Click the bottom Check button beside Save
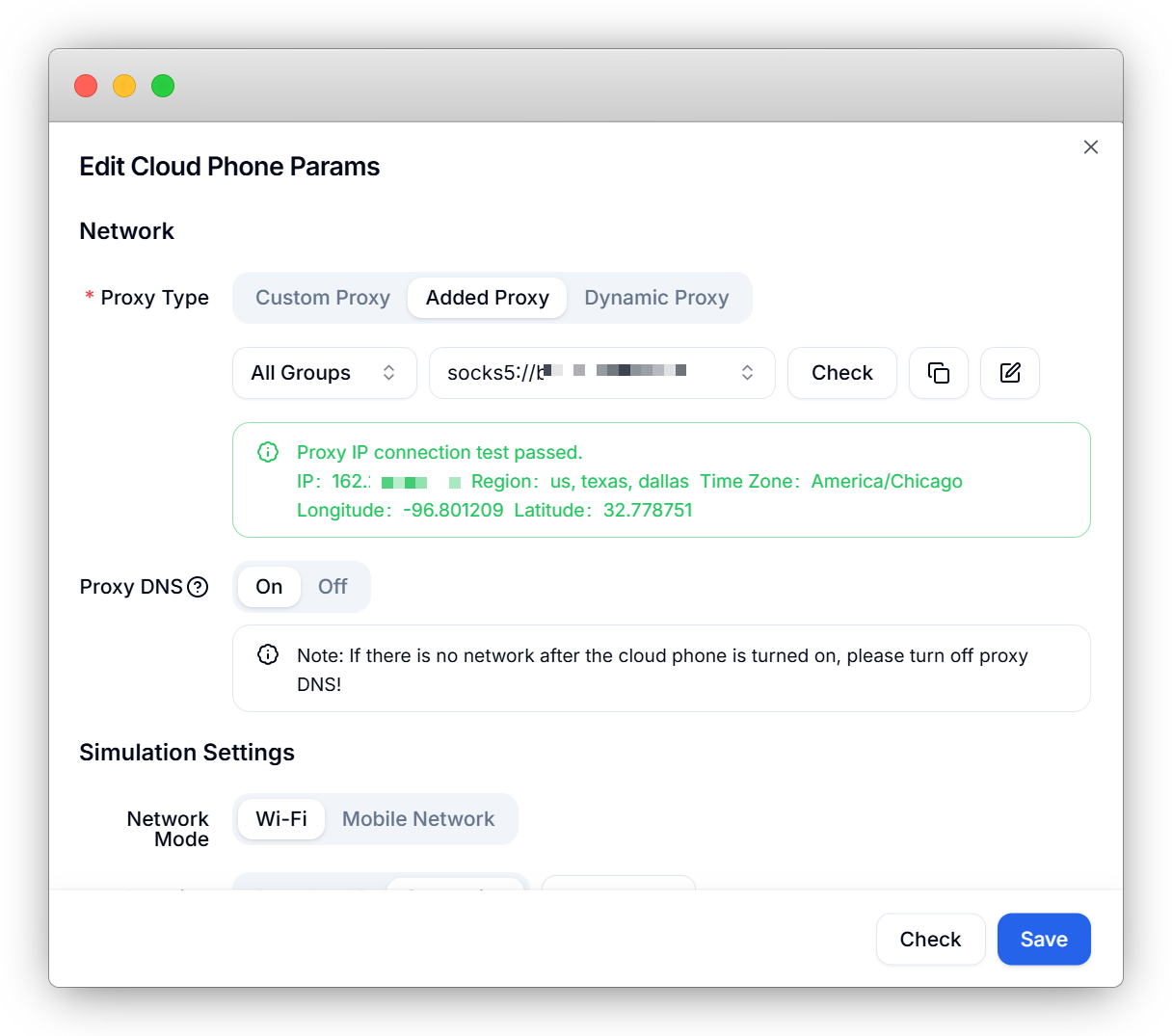Image resolution: width=1172 pixels, height=1036 pixels. [x=930, y=940]
